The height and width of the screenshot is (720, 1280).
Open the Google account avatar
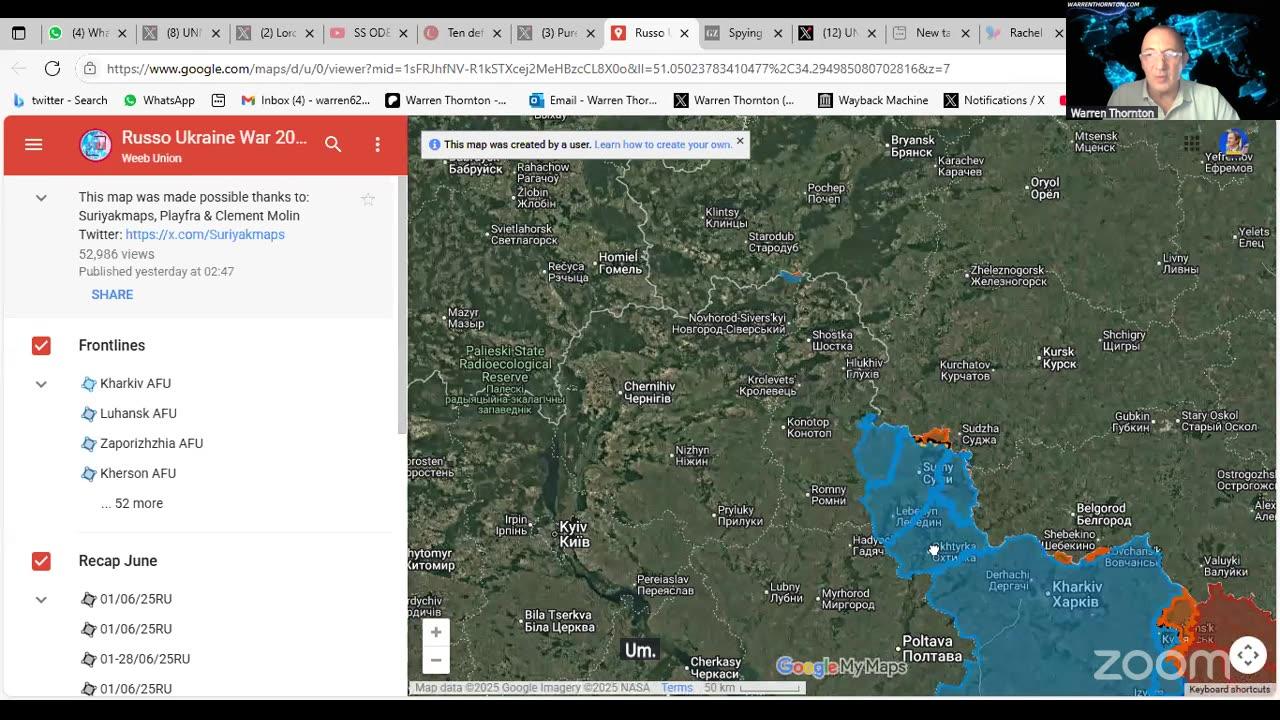click(x=1233, y=144)
